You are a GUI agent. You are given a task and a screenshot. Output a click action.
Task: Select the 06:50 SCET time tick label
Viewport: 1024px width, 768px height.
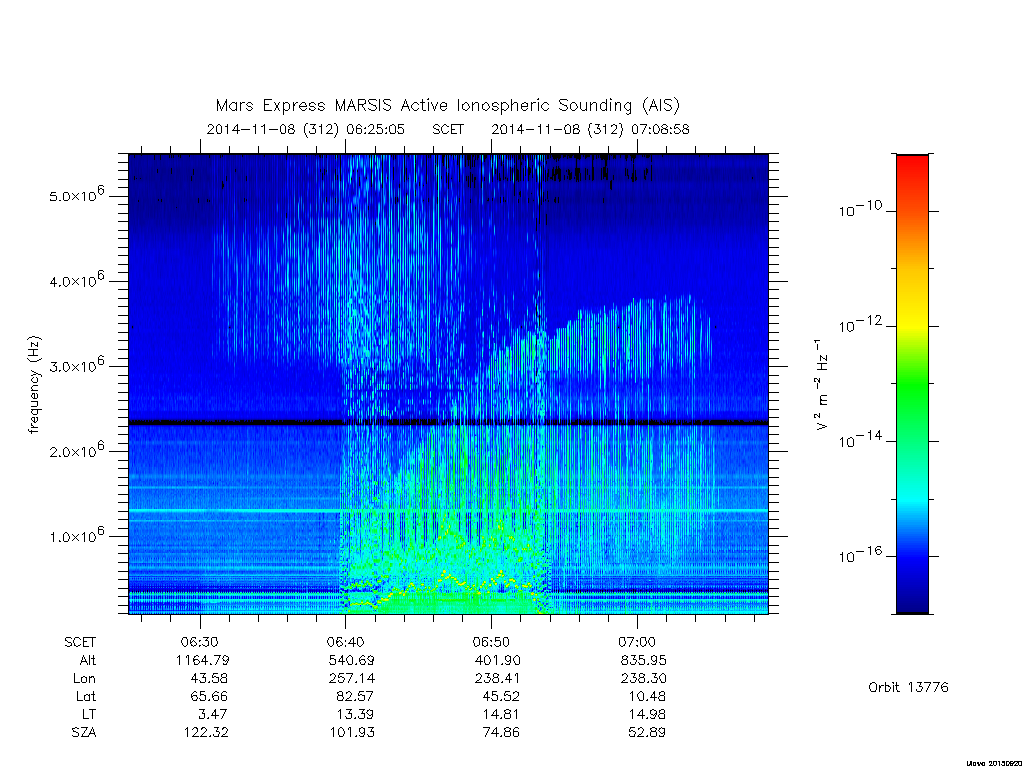click(491, 643)
